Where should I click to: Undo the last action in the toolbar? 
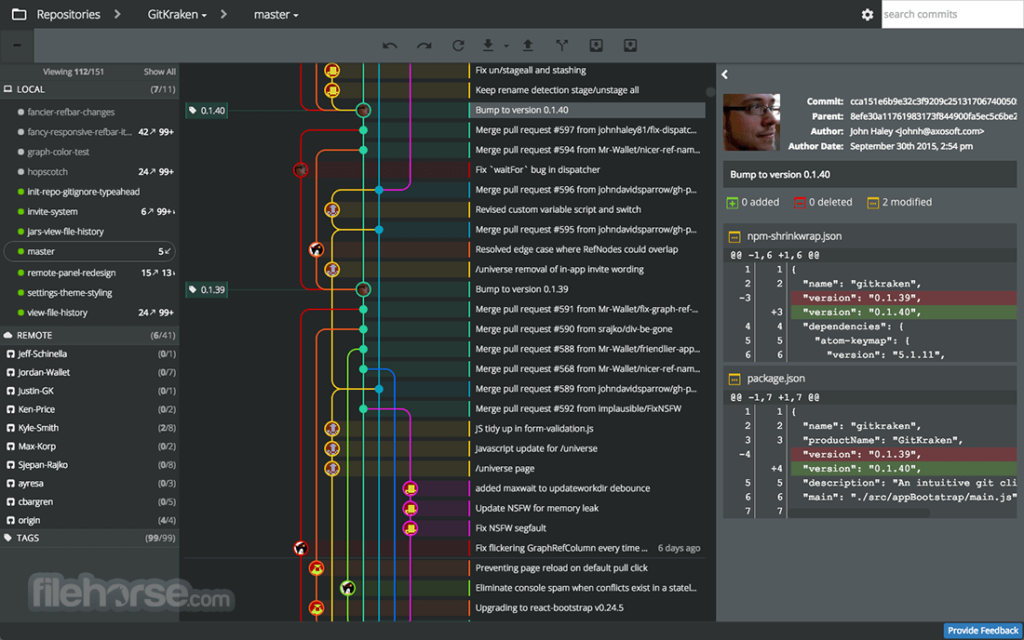coord(389,45)
